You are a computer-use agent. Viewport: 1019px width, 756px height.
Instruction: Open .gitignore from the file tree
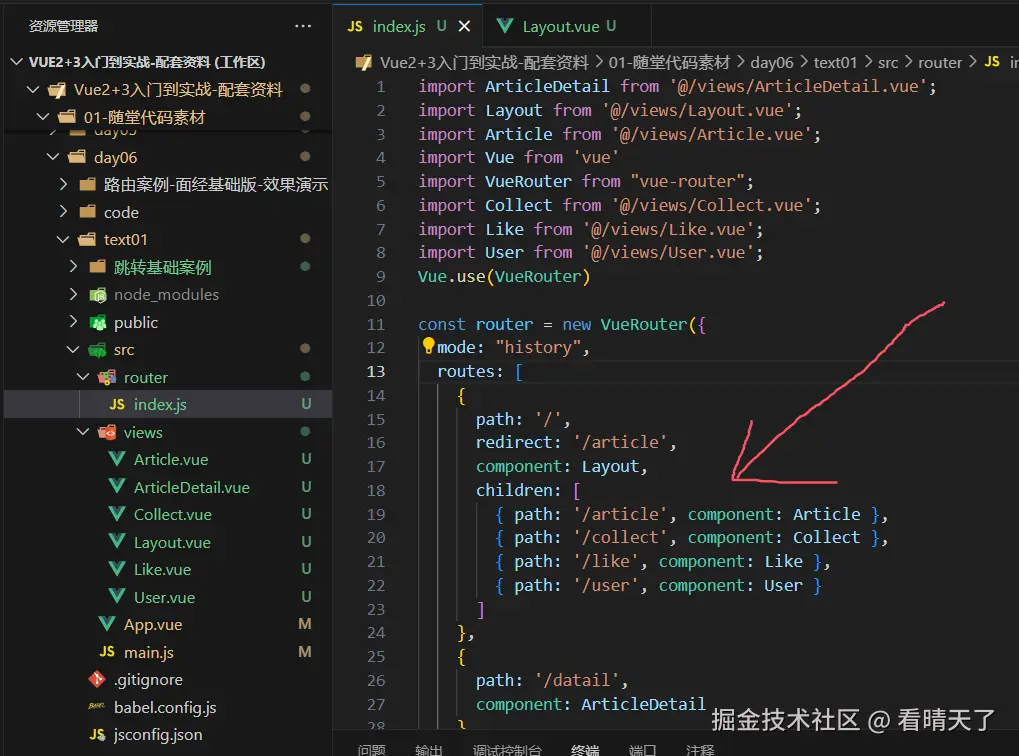(148, 680)
